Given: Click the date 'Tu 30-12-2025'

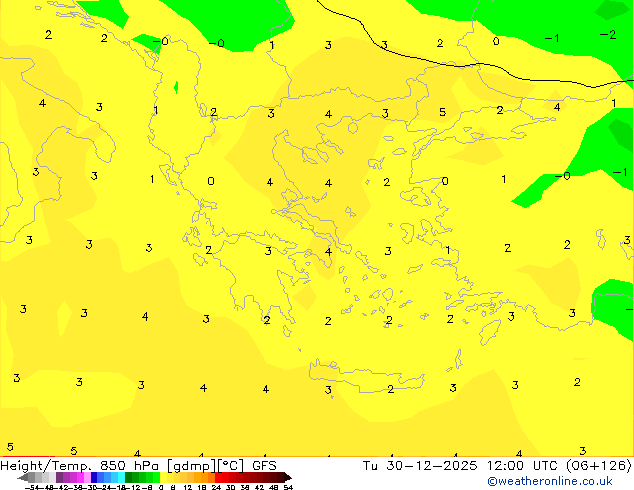Looking at the screenshot, I should (420, 466).
